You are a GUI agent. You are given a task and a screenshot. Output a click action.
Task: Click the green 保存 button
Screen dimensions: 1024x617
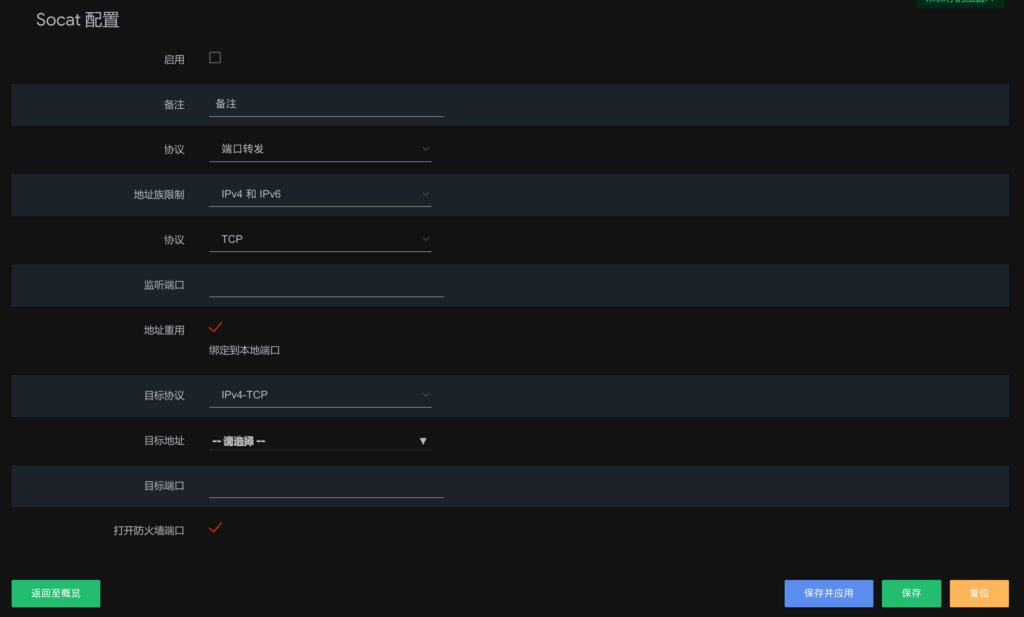tap(912, 593)
